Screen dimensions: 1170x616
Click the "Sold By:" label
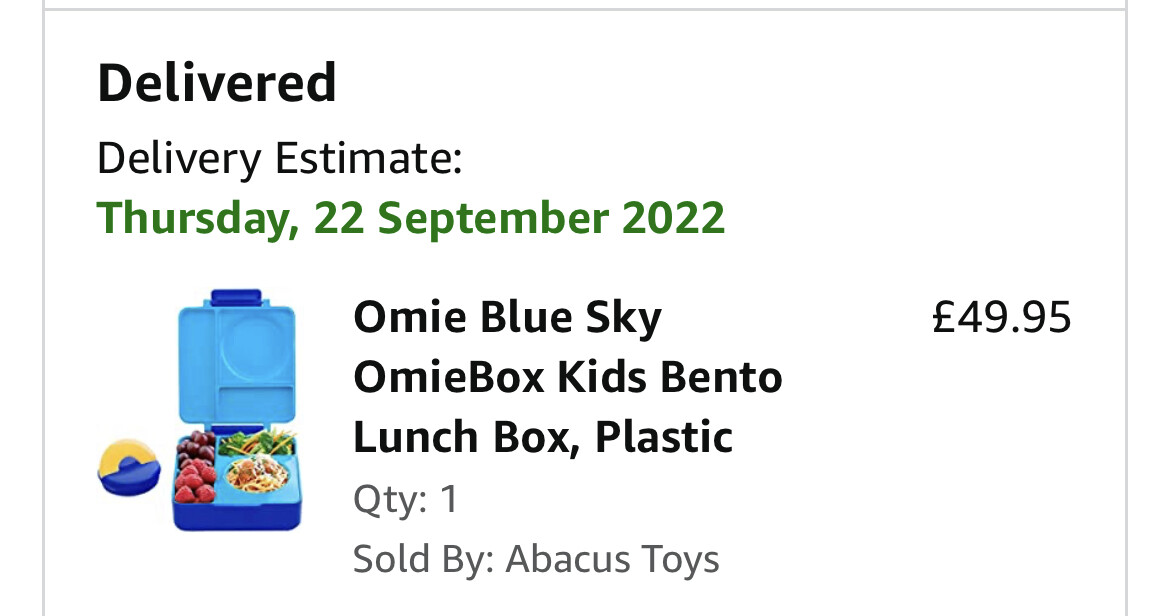pos(423,559)
